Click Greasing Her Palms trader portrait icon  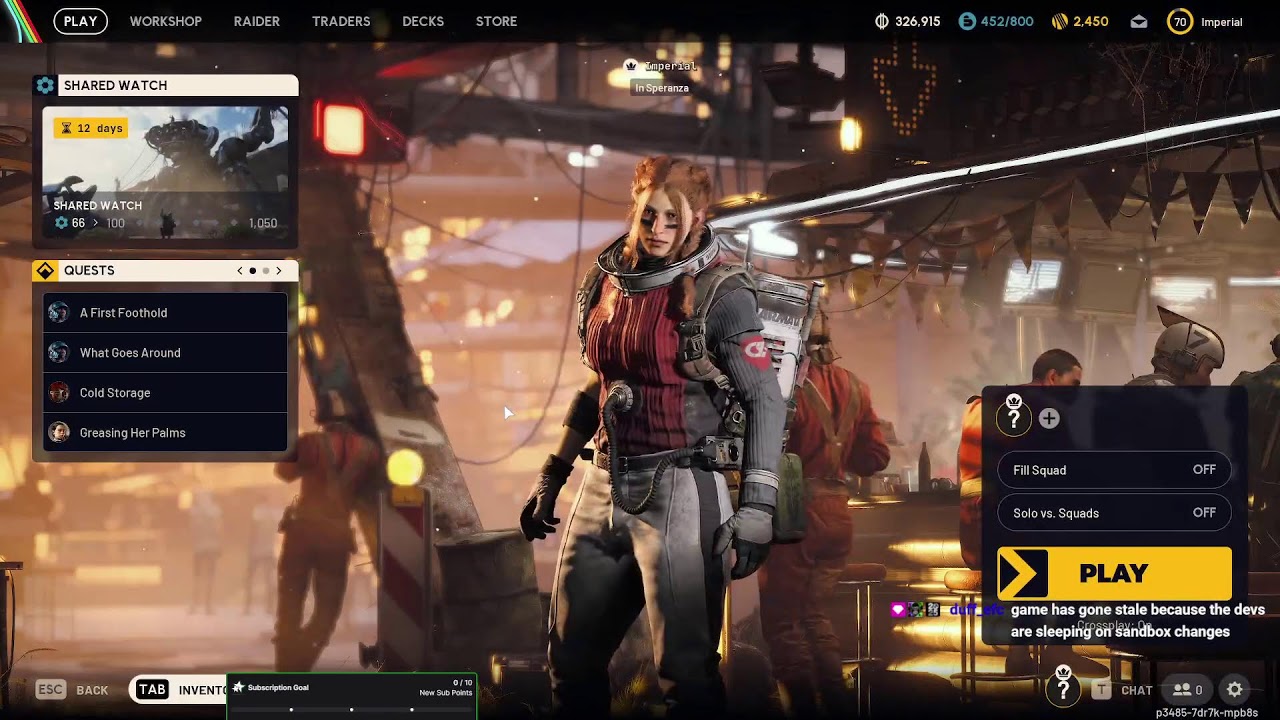[x=59, y=433]
